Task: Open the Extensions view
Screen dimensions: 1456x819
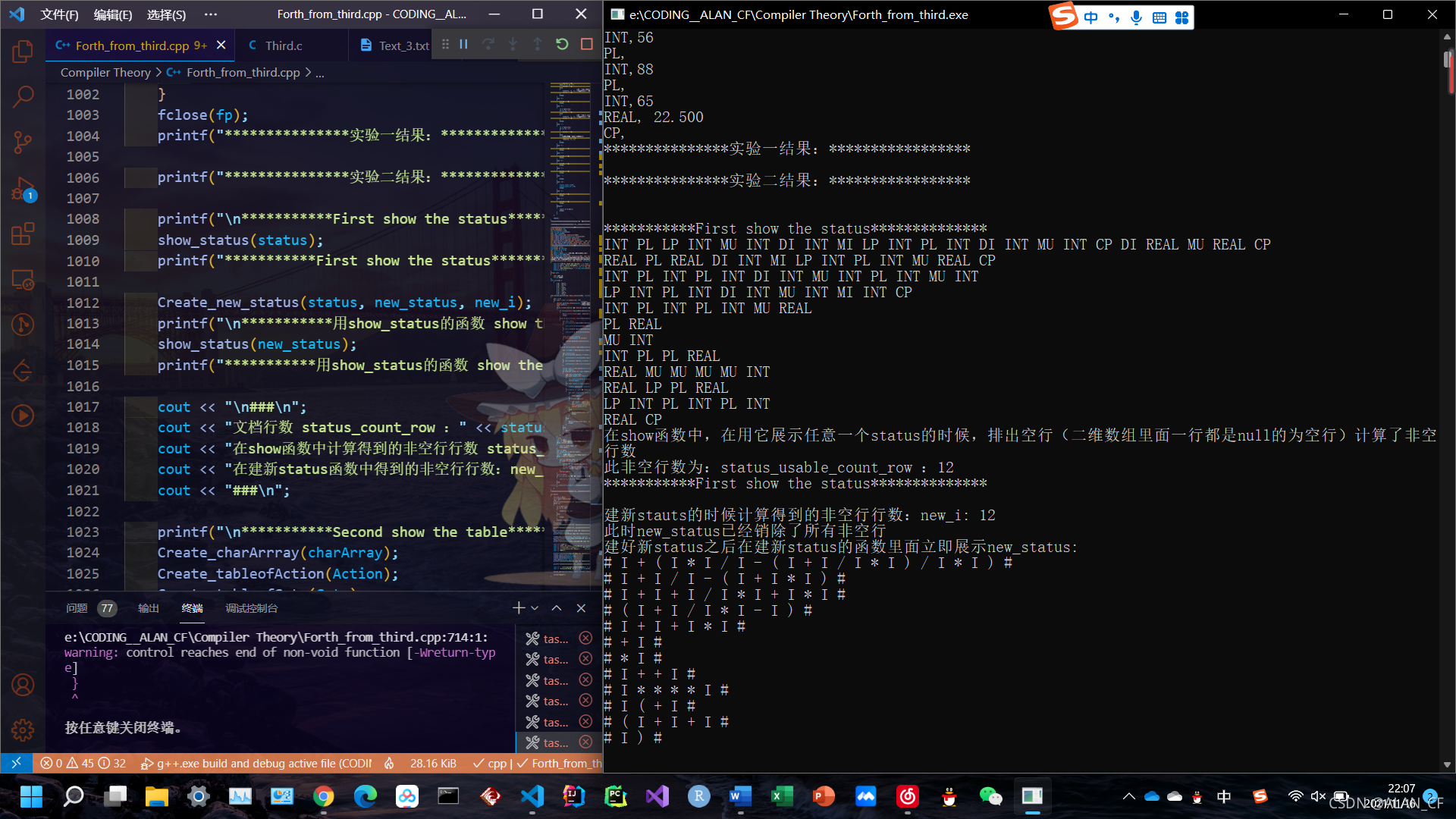Action: coord(23,234)
